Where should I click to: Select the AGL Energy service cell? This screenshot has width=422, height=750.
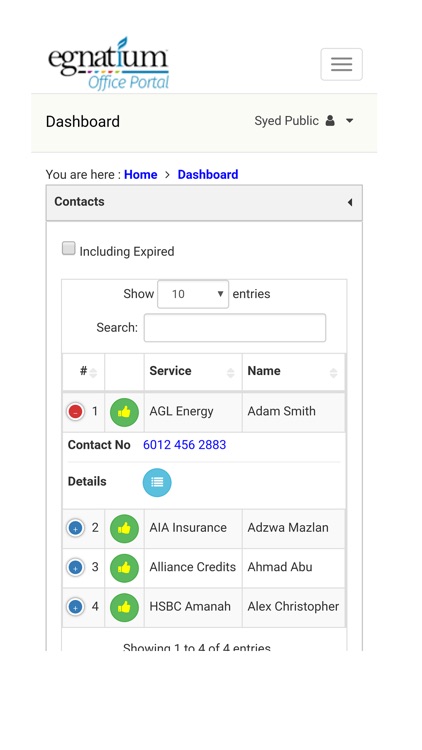tap(193, 412)
